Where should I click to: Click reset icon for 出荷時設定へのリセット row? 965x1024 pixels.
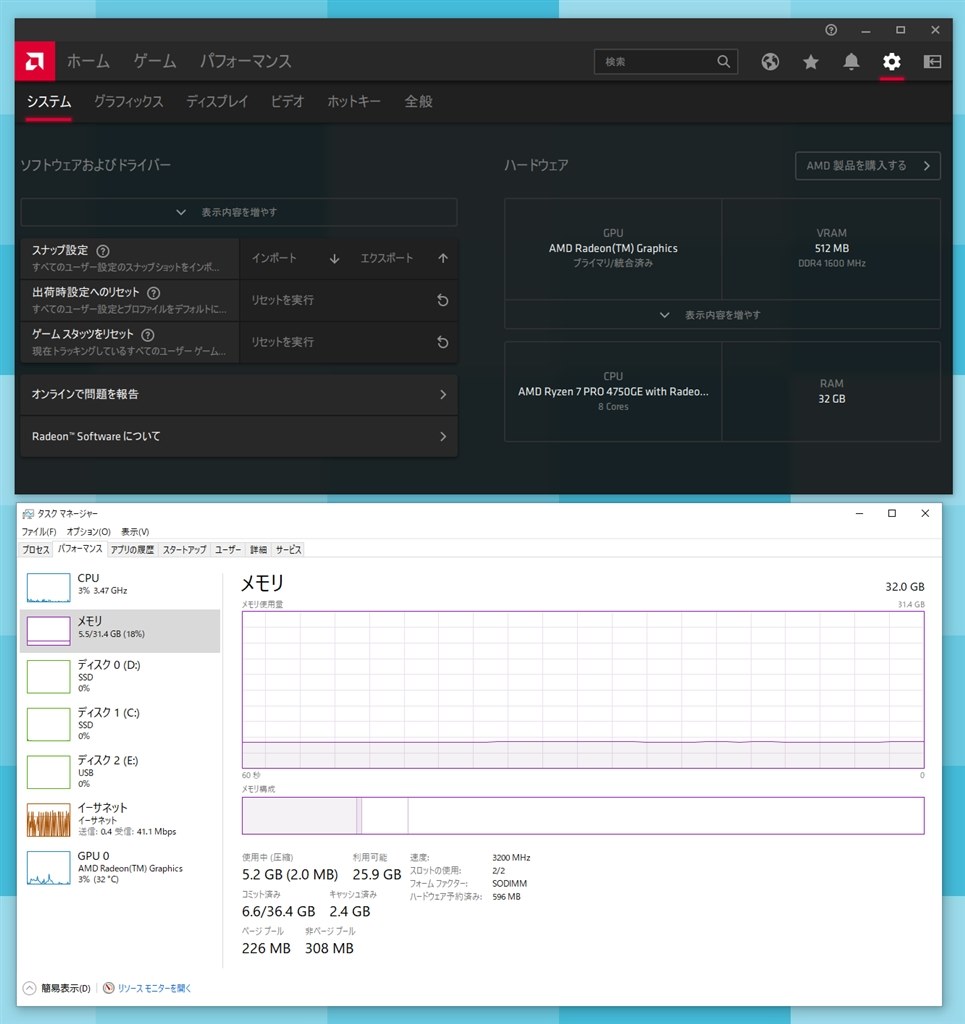[x=442, y=300]
